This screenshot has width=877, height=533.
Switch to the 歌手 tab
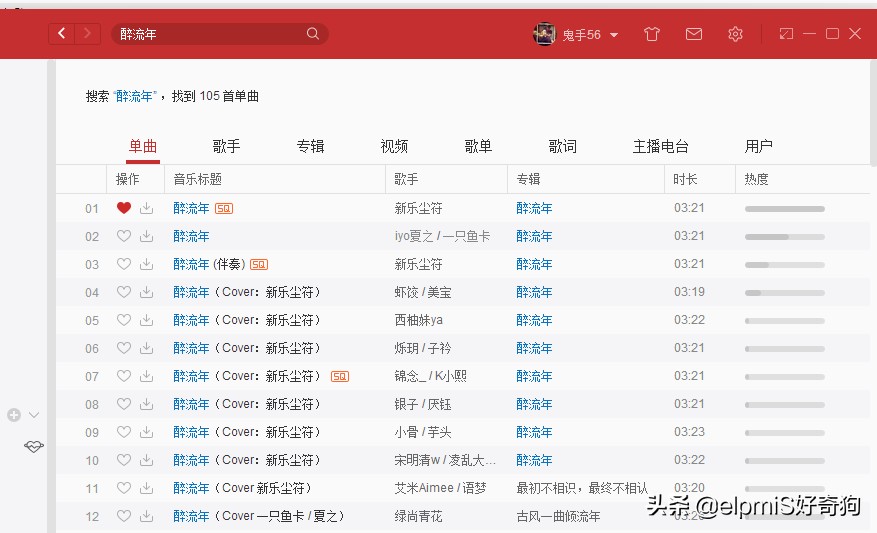pyautogui.click(x=227, y=147)
